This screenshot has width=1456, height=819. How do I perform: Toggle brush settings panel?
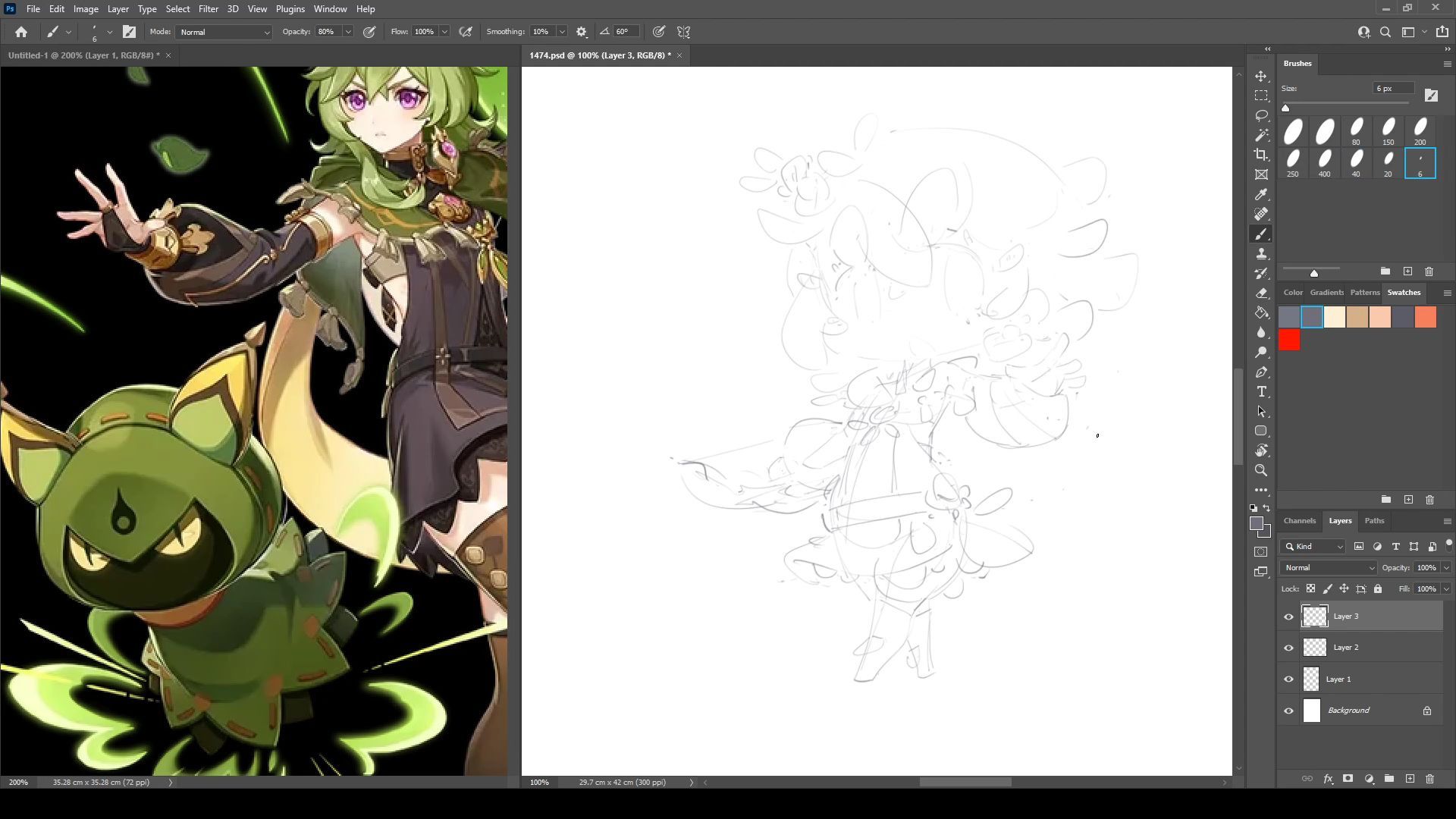click(130, 32)
